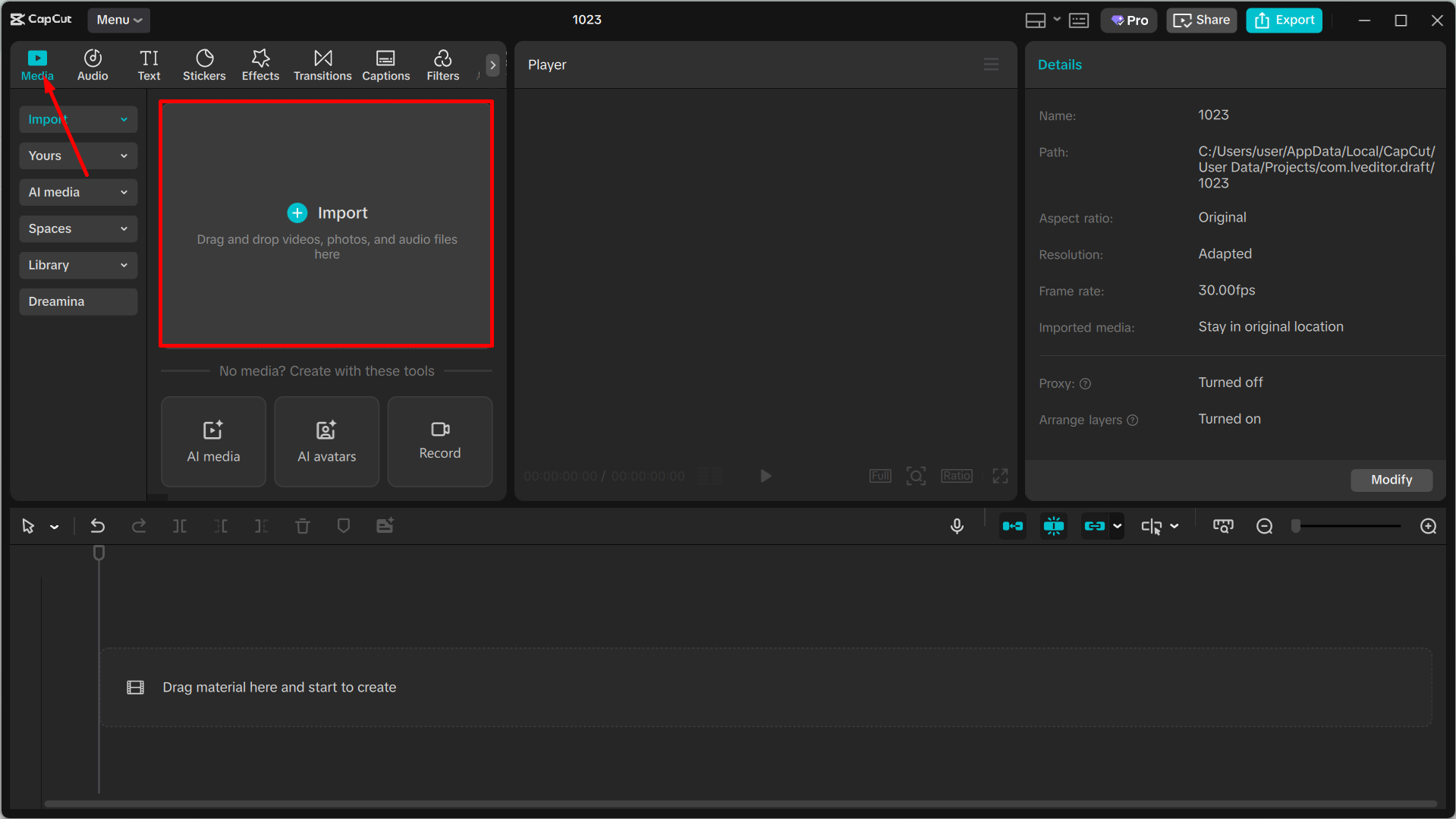Toggle snapping in the timeline toolbar

(x=1054, y=525)
